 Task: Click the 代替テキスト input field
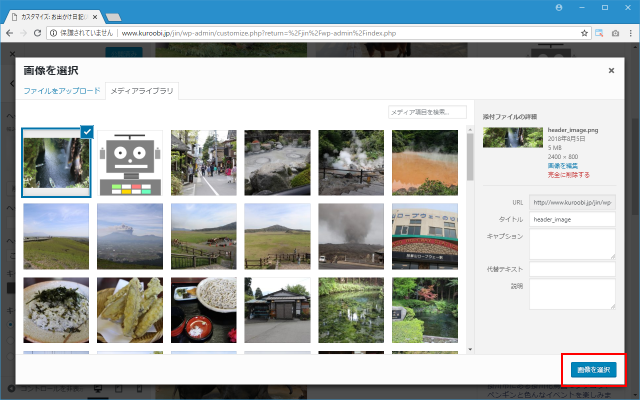tap(572, 269)
